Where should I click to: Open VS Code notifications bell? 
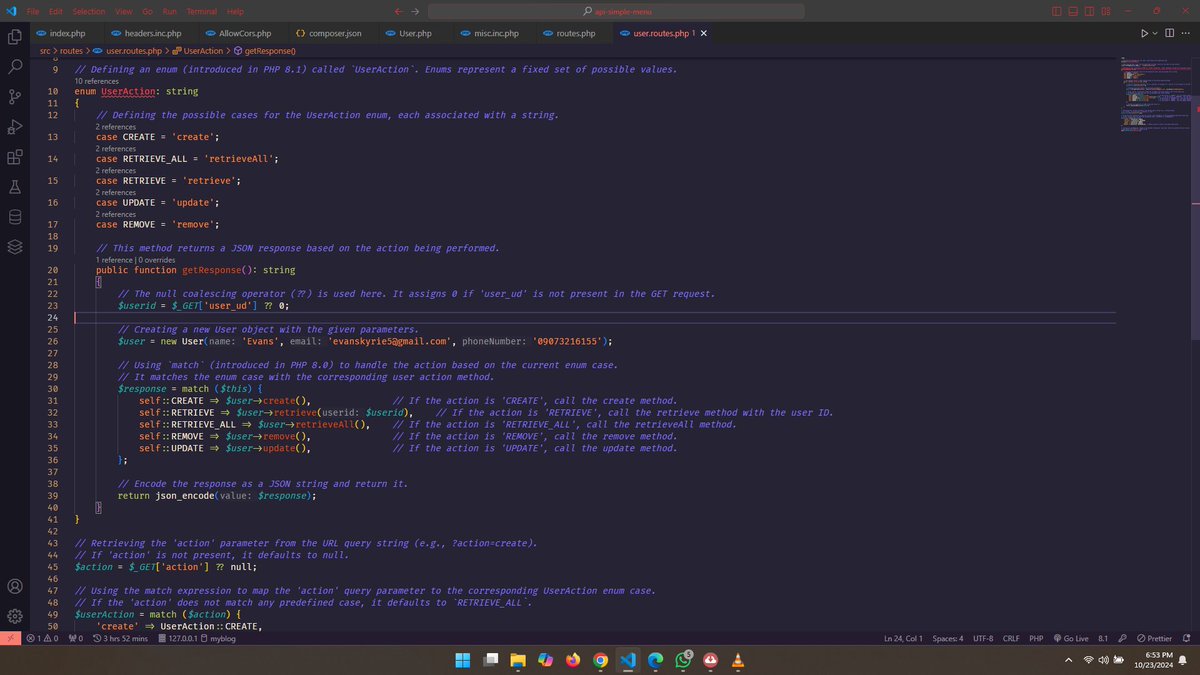(x=1186, y=638)
